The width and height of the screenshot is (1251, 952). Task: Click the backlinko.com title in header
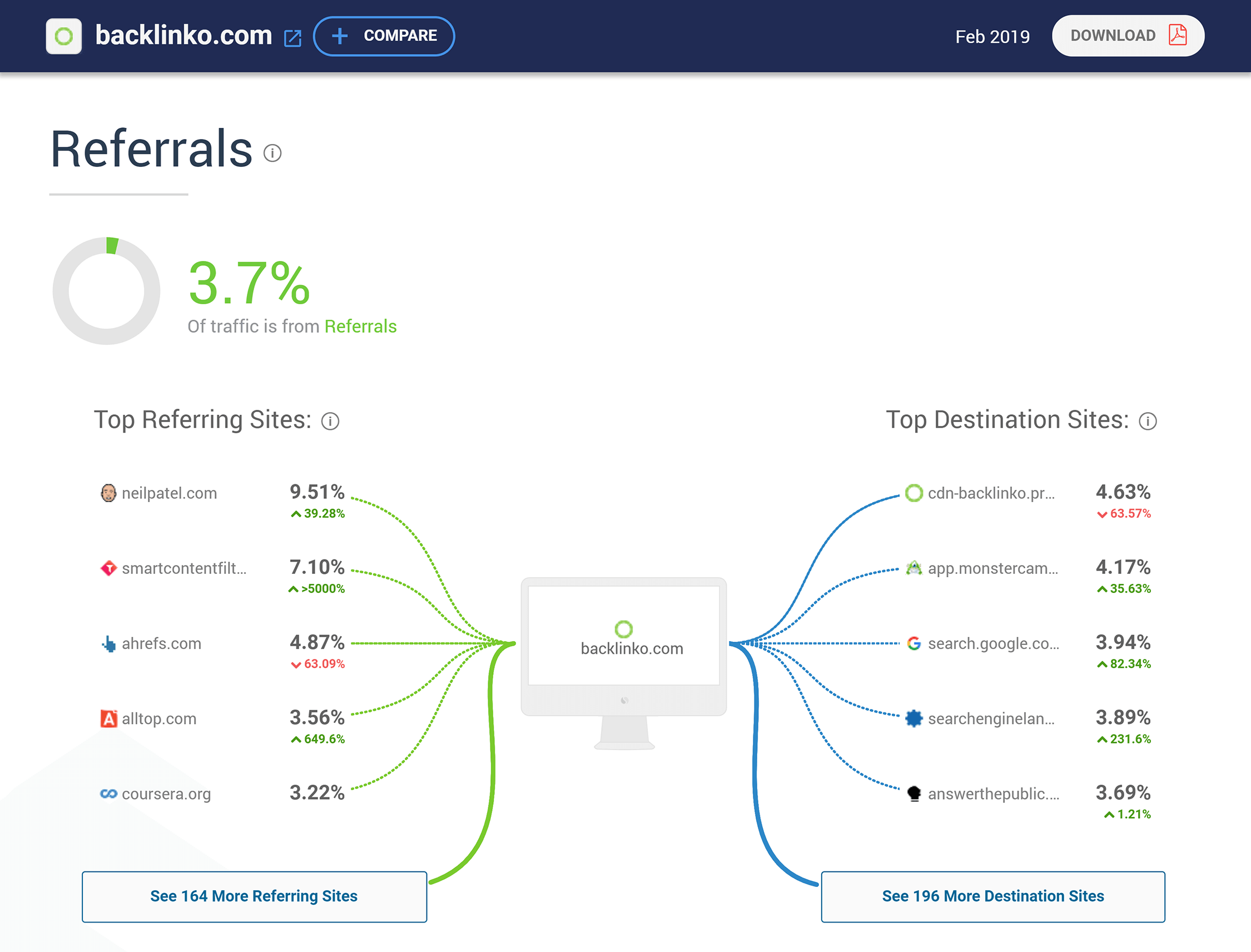183,35
